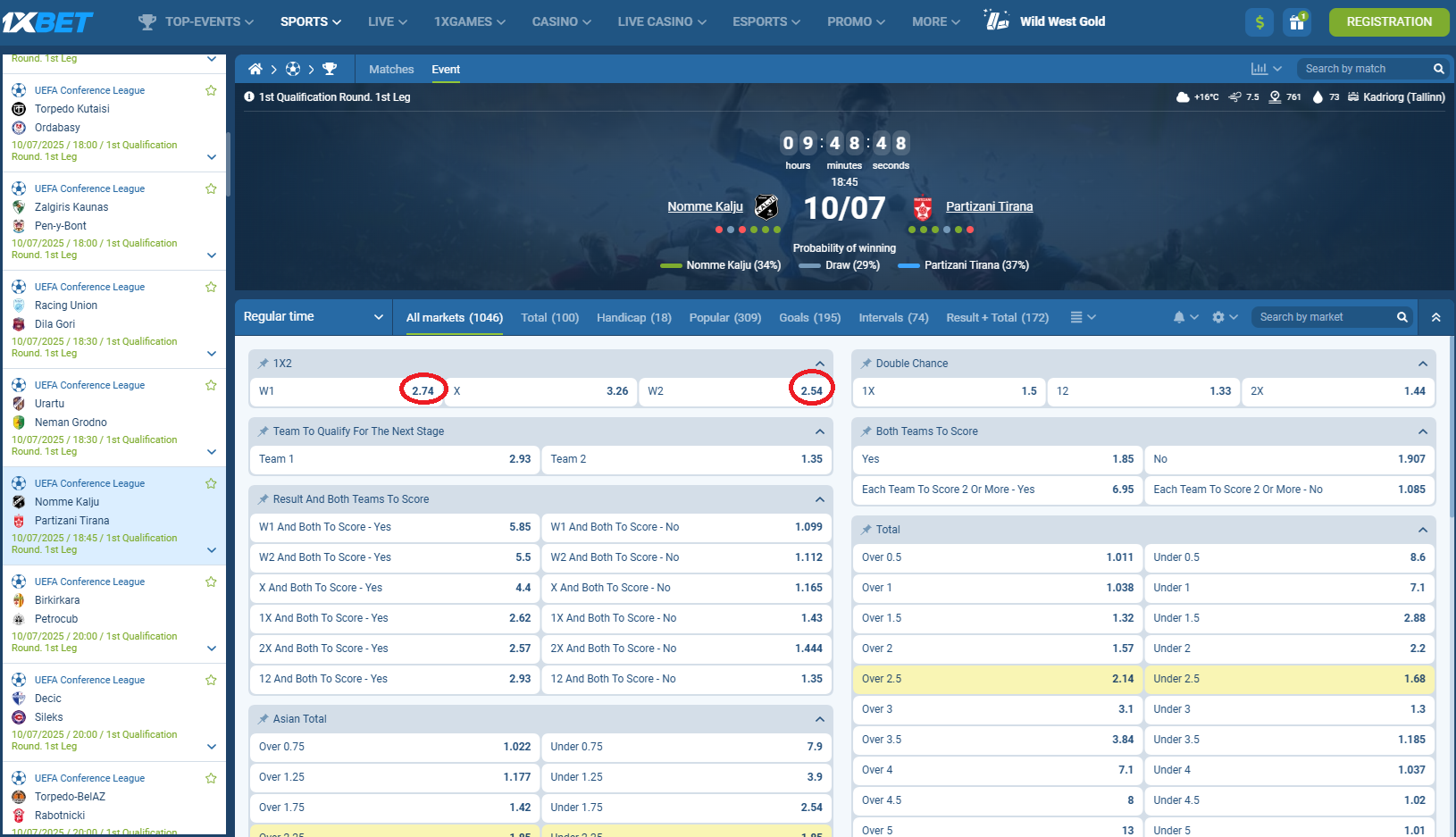Click the REGISTRATION button
The image size is (1456, 837).
pos(1389,21)
